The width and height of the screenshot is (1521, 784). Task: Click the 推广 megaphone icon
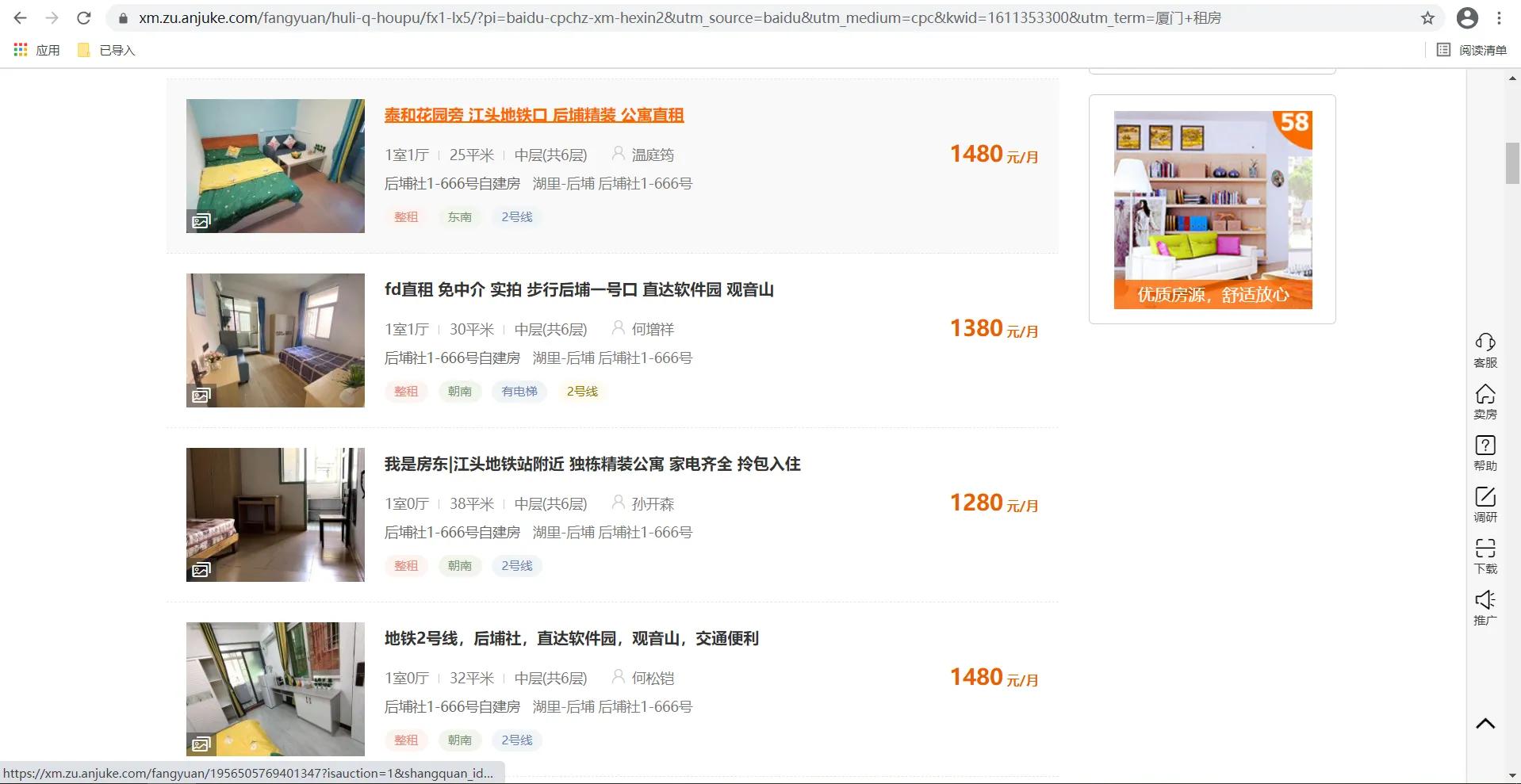pos(1485,608)
